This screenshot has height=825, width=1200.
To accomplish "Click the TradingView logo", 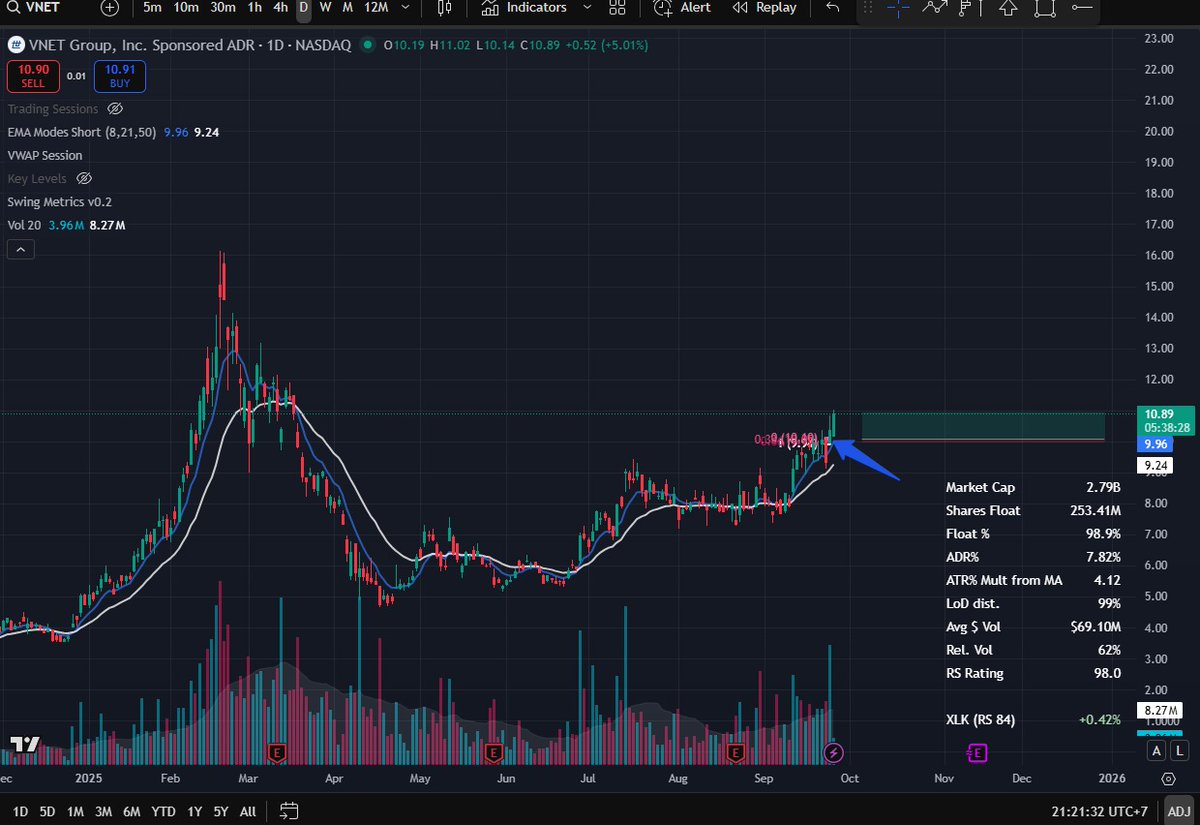I will [24, 745].
